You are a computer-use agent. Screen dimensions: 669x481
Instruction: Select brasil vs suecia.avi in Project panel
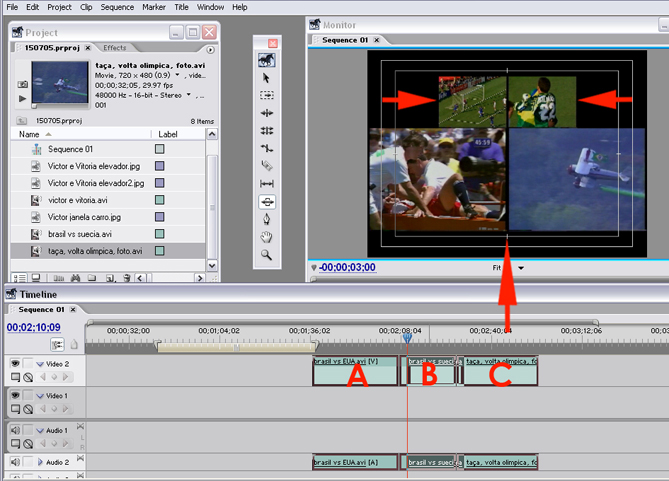[79, 234]
